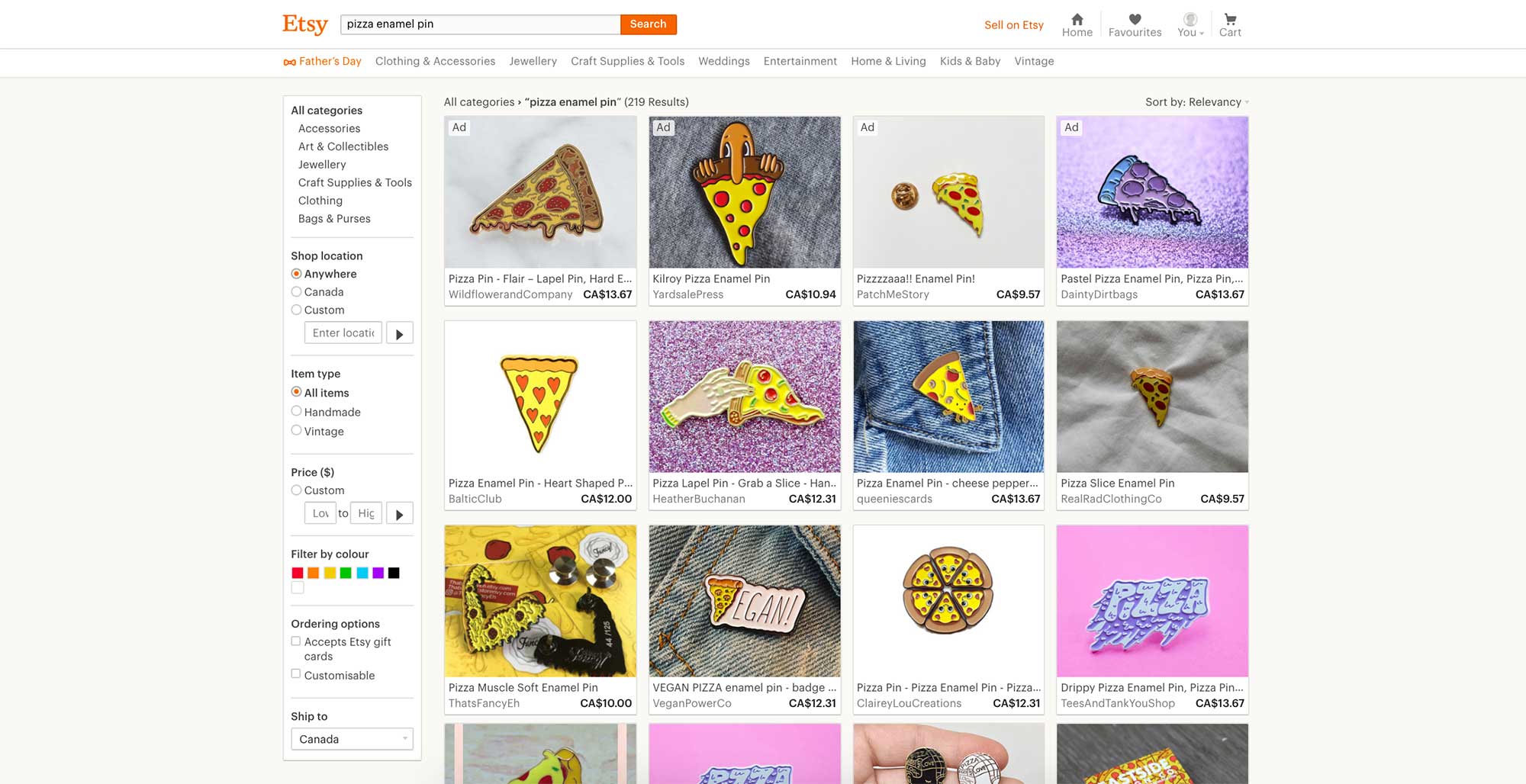Open Kids & Baby menu
The height and width of the screenshot is (784, 1526).
[970, 61]
